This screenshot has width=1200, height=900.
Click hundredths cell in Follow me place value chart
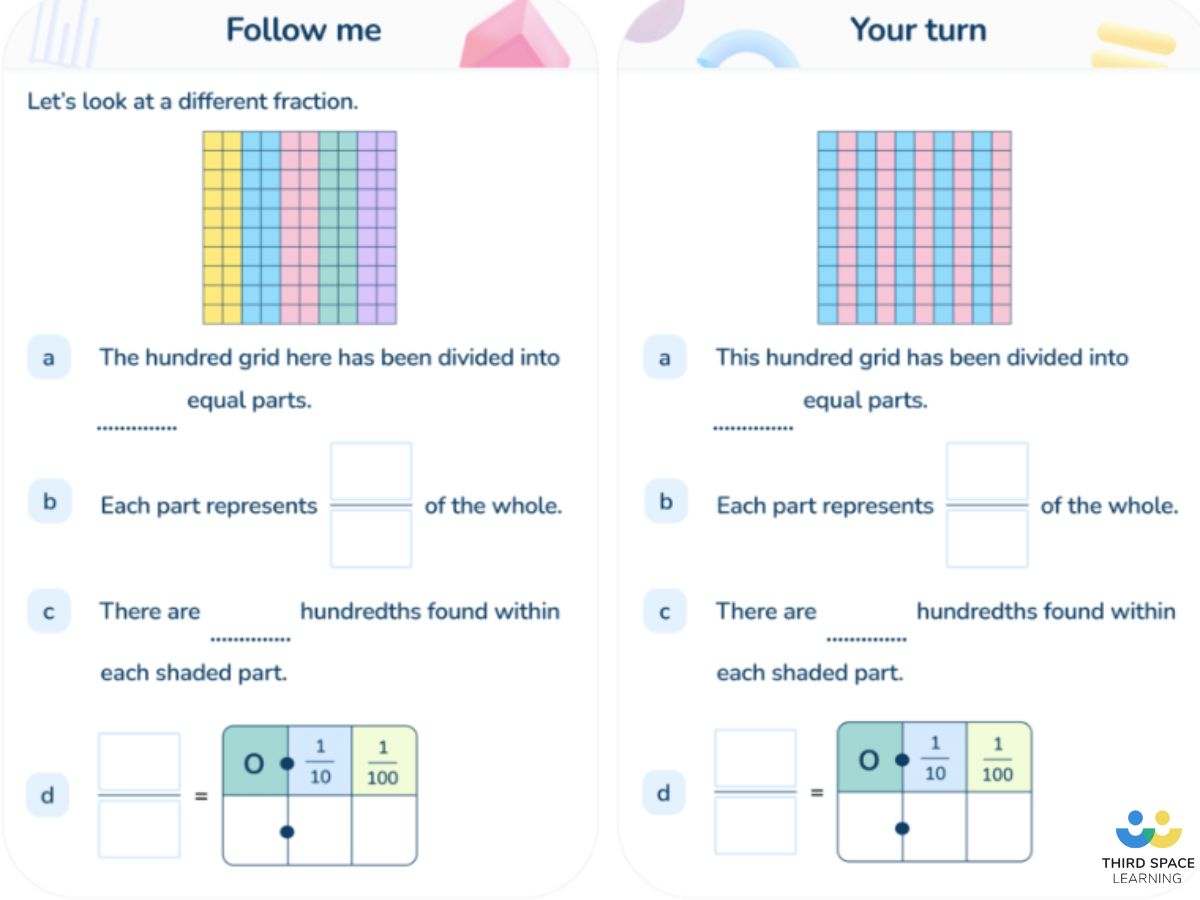tap(384, 830)
